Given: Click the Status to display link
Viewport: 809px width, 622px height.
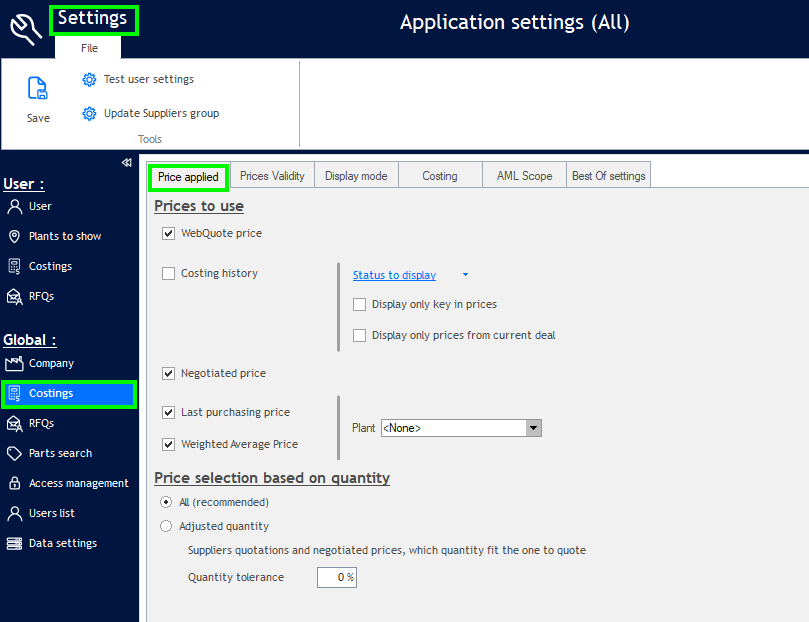Looking at the screenshot, I should [394, 275].
